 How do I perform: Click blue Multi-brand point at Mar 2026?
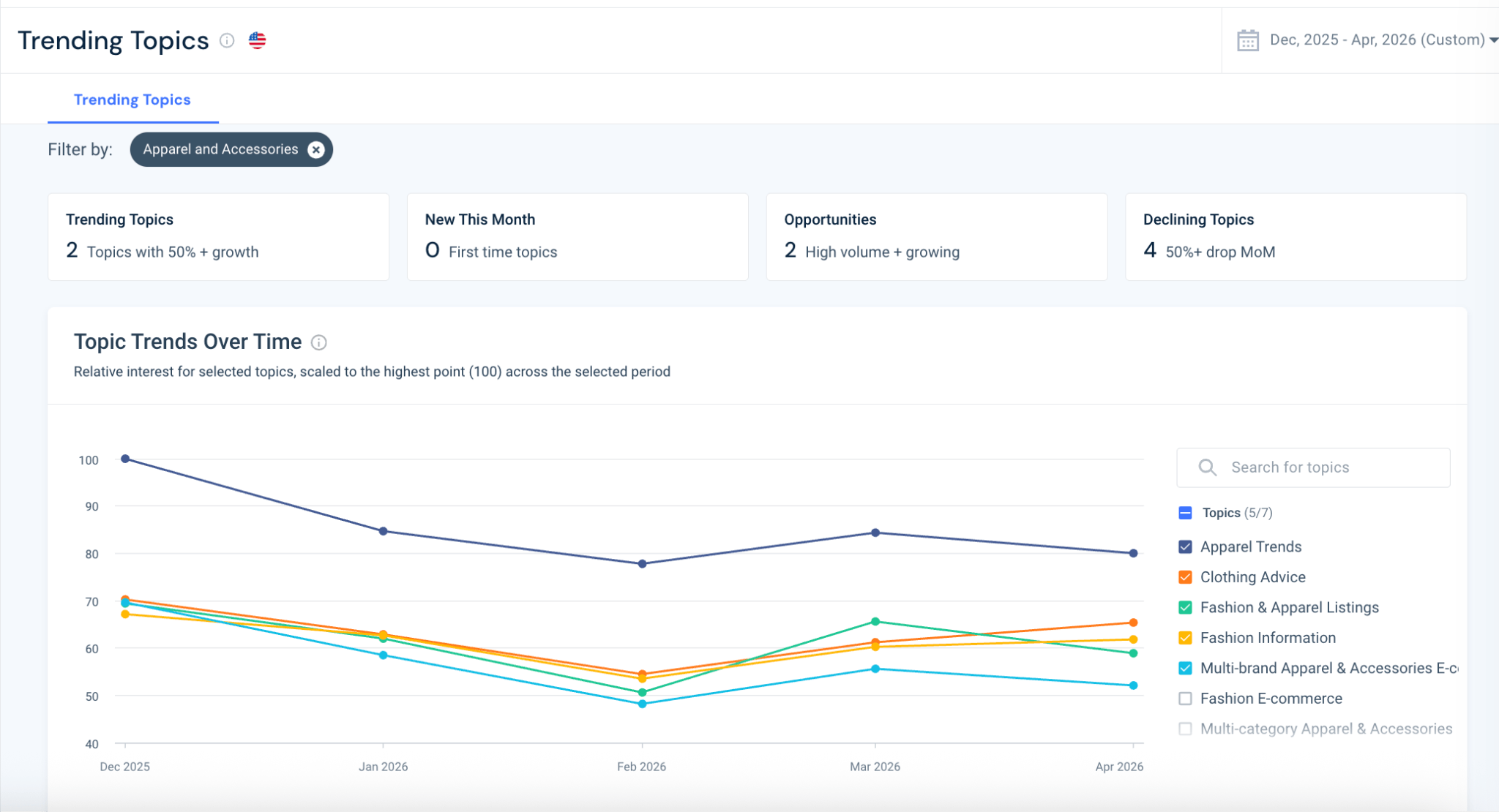pos(875,669)
